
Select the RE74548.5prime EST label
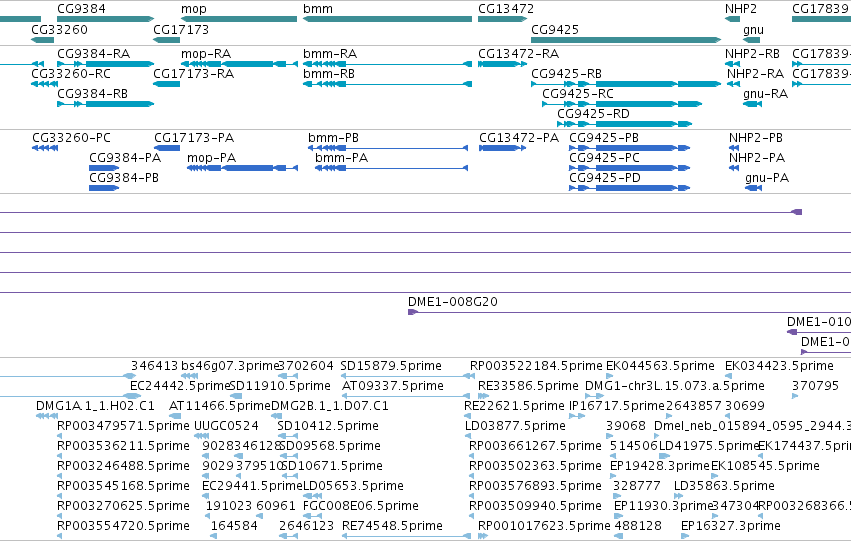(392, 526)
